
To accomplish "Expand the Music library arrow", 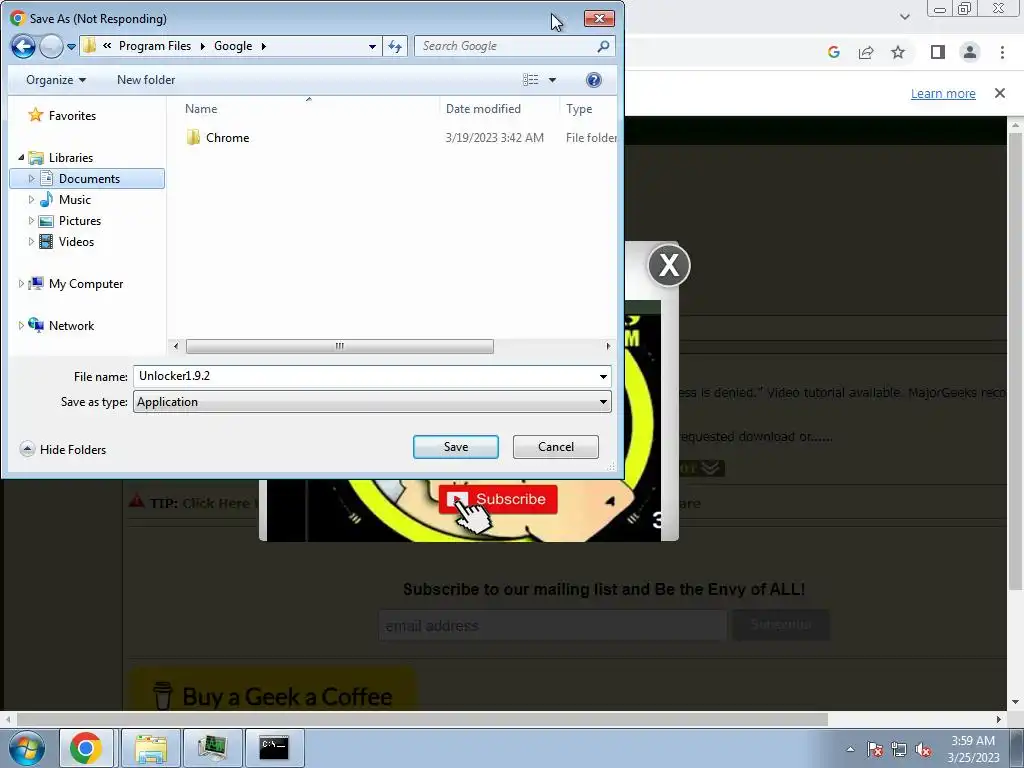I will click(31, 200).
